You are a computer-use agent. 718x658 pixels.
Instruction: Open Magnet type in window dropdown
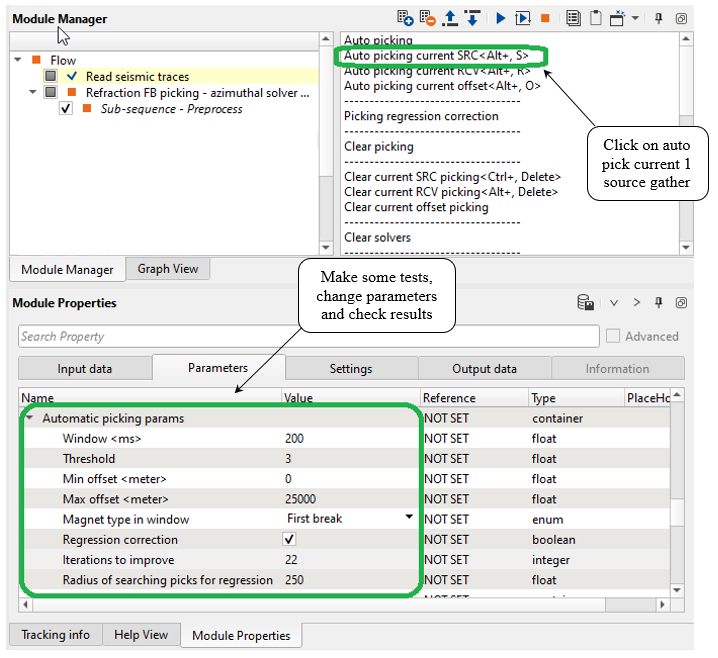coord(408,518)
